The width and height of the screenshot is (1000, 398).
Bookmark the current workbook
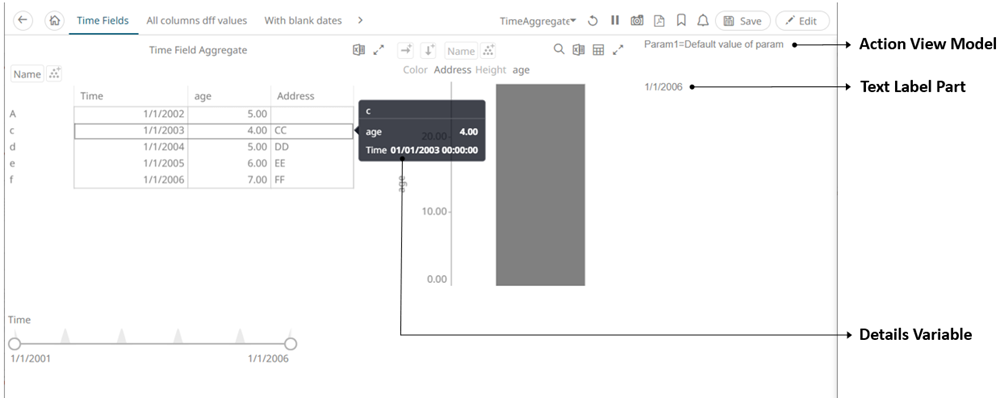(x=681, y=20)
